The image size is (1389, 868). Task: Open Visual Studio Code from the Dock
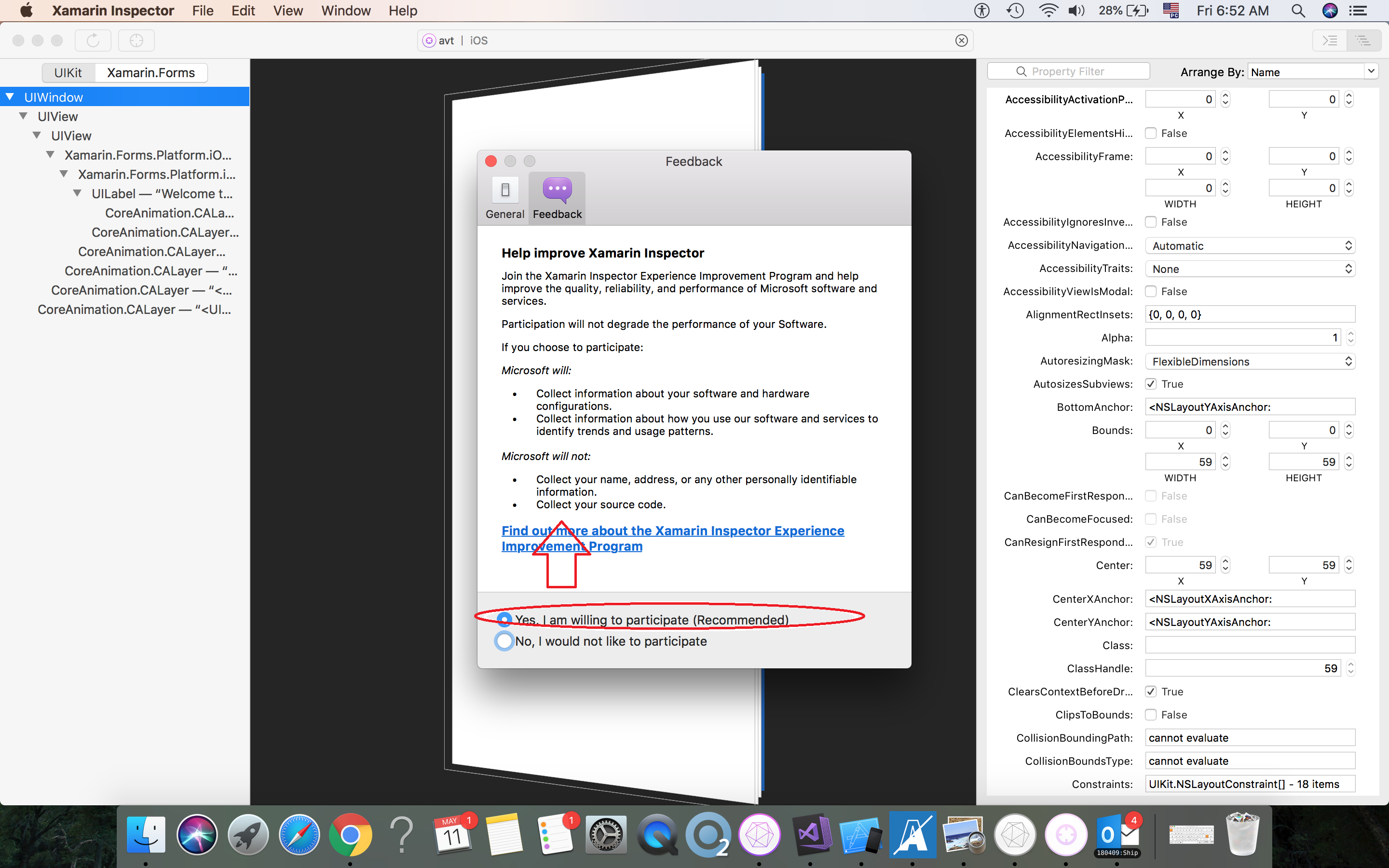[812, 834]
